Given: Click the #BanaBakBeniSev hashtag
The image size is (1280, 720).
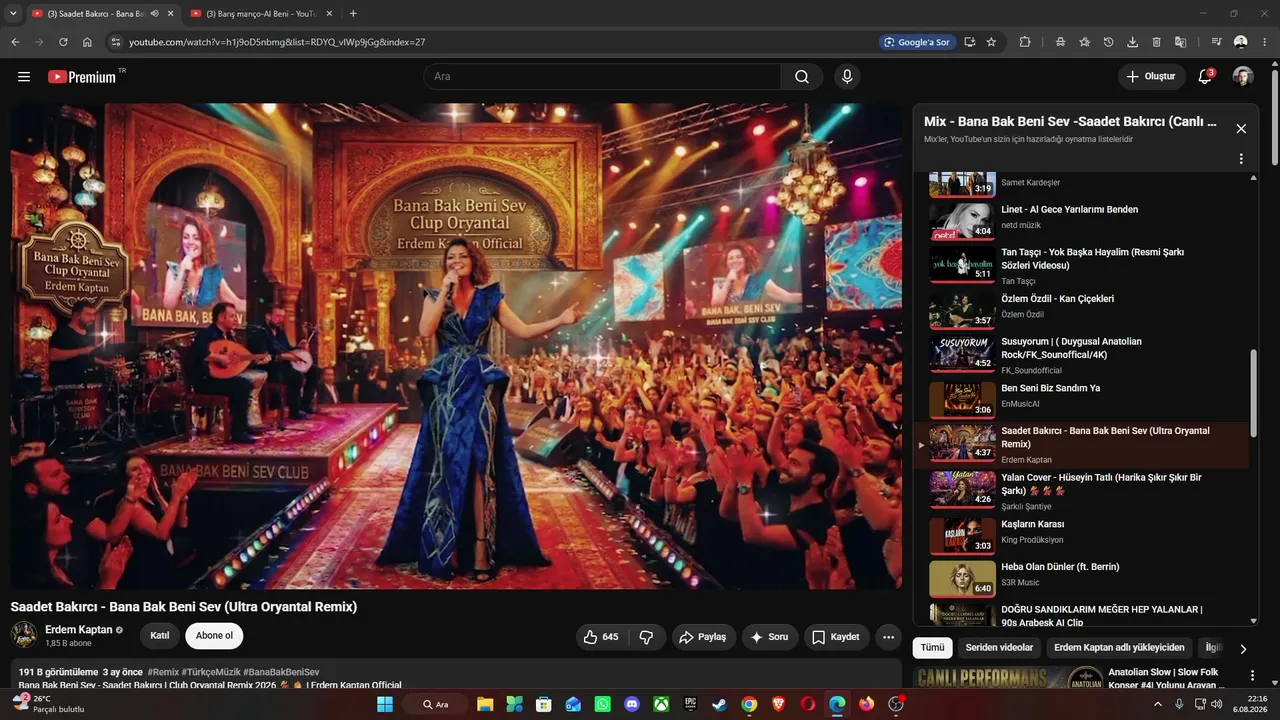Looking at the screenshot, I should [x=281, y=672].
